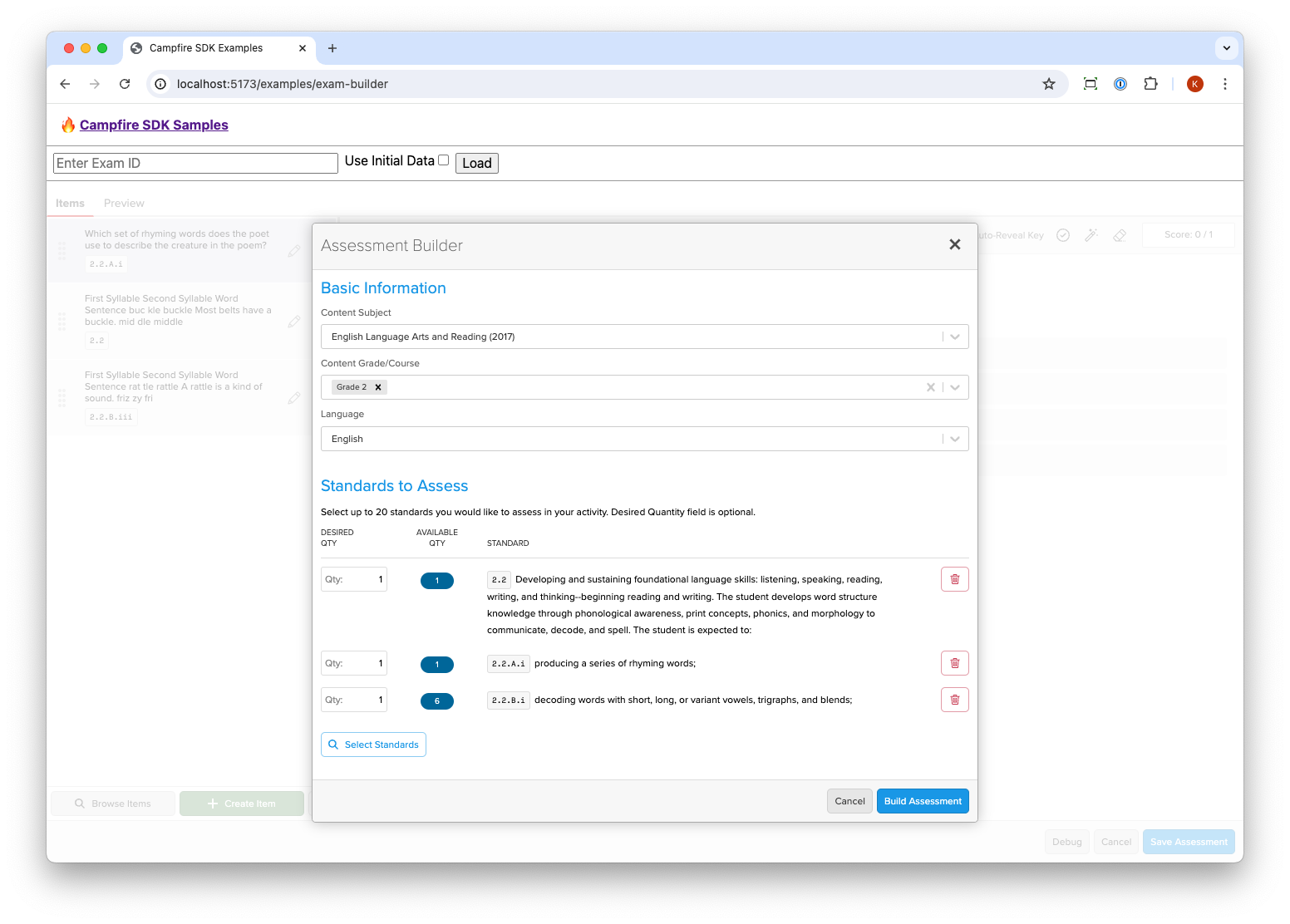
Task: Click the Debug button
Action: [x=1067, y=842]
